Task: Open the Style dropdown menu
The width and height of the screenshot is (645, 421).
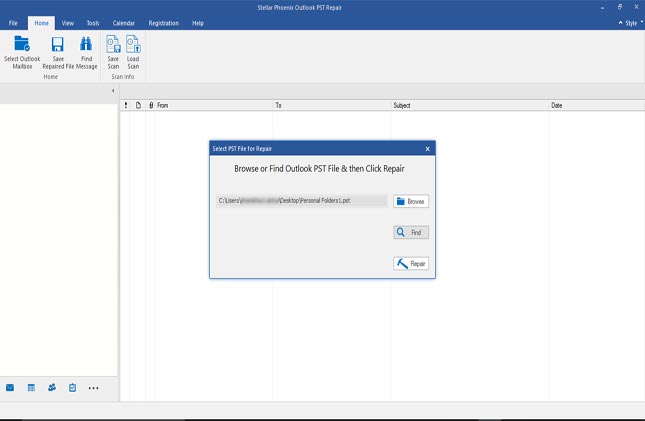Action: [x=630, y=22]
